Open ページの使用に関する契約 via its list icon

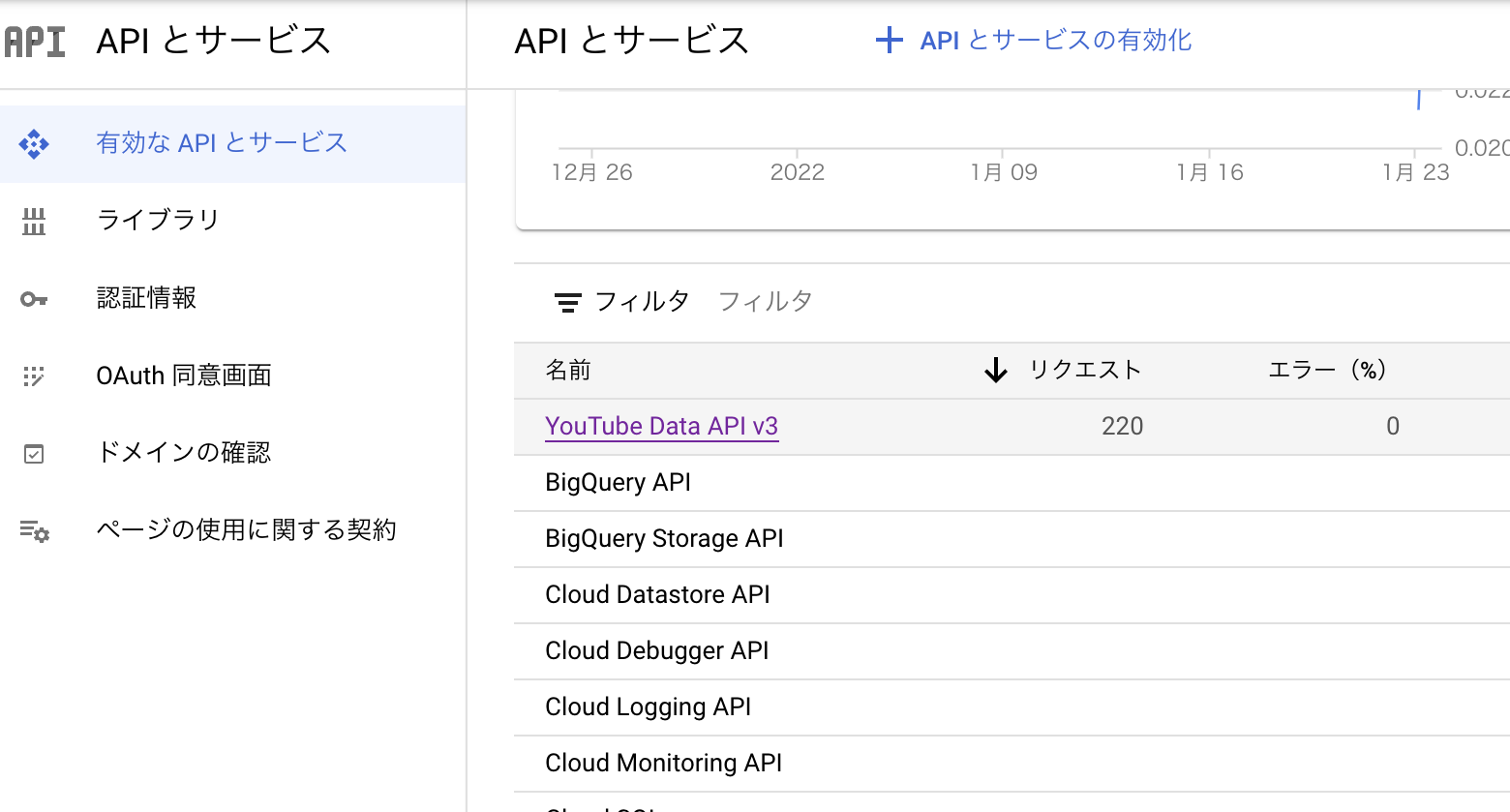[x=35, y=529]
